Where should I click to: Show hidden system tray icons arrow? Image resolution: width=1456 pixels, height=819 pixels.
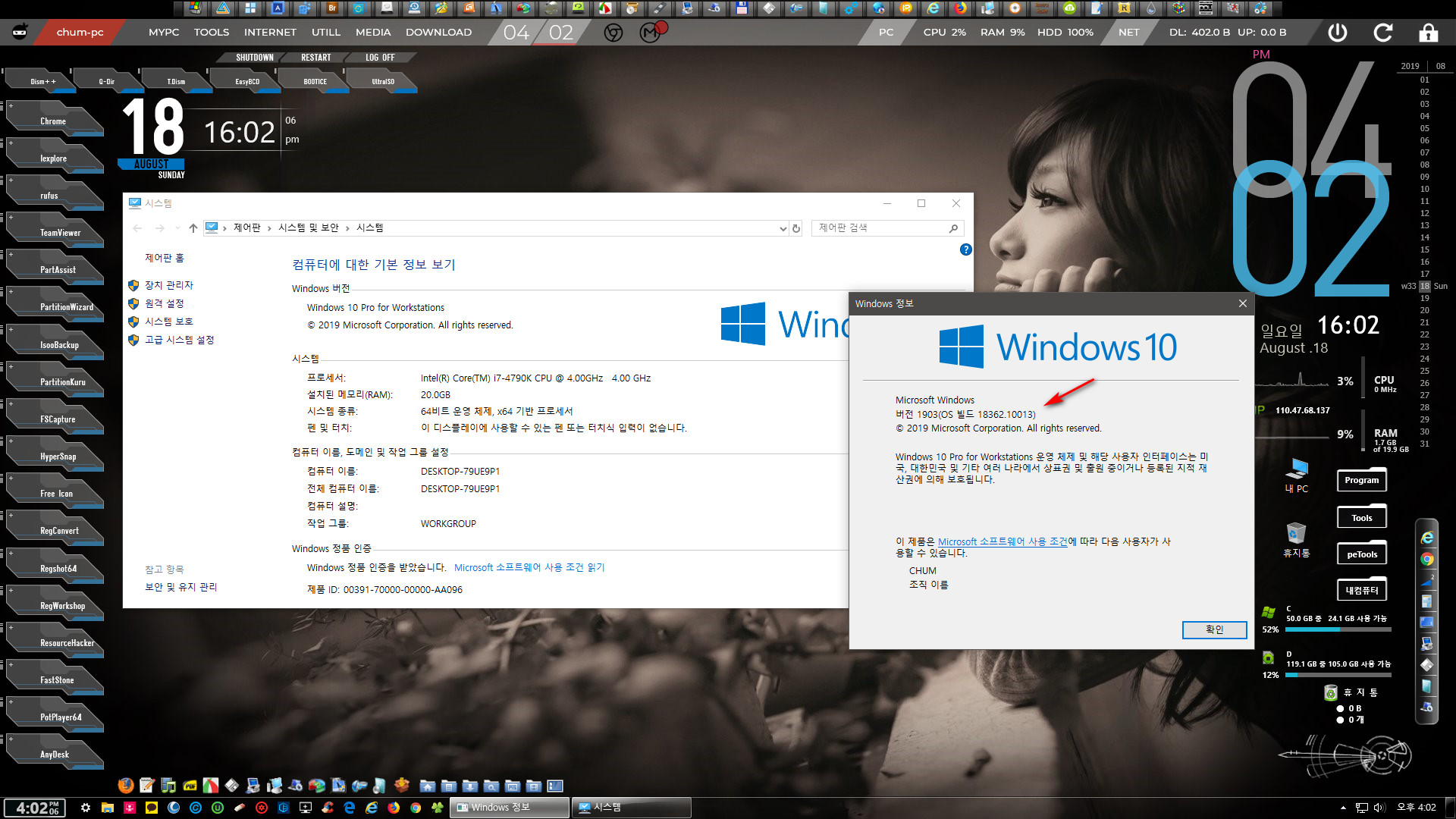(1343, 808)
